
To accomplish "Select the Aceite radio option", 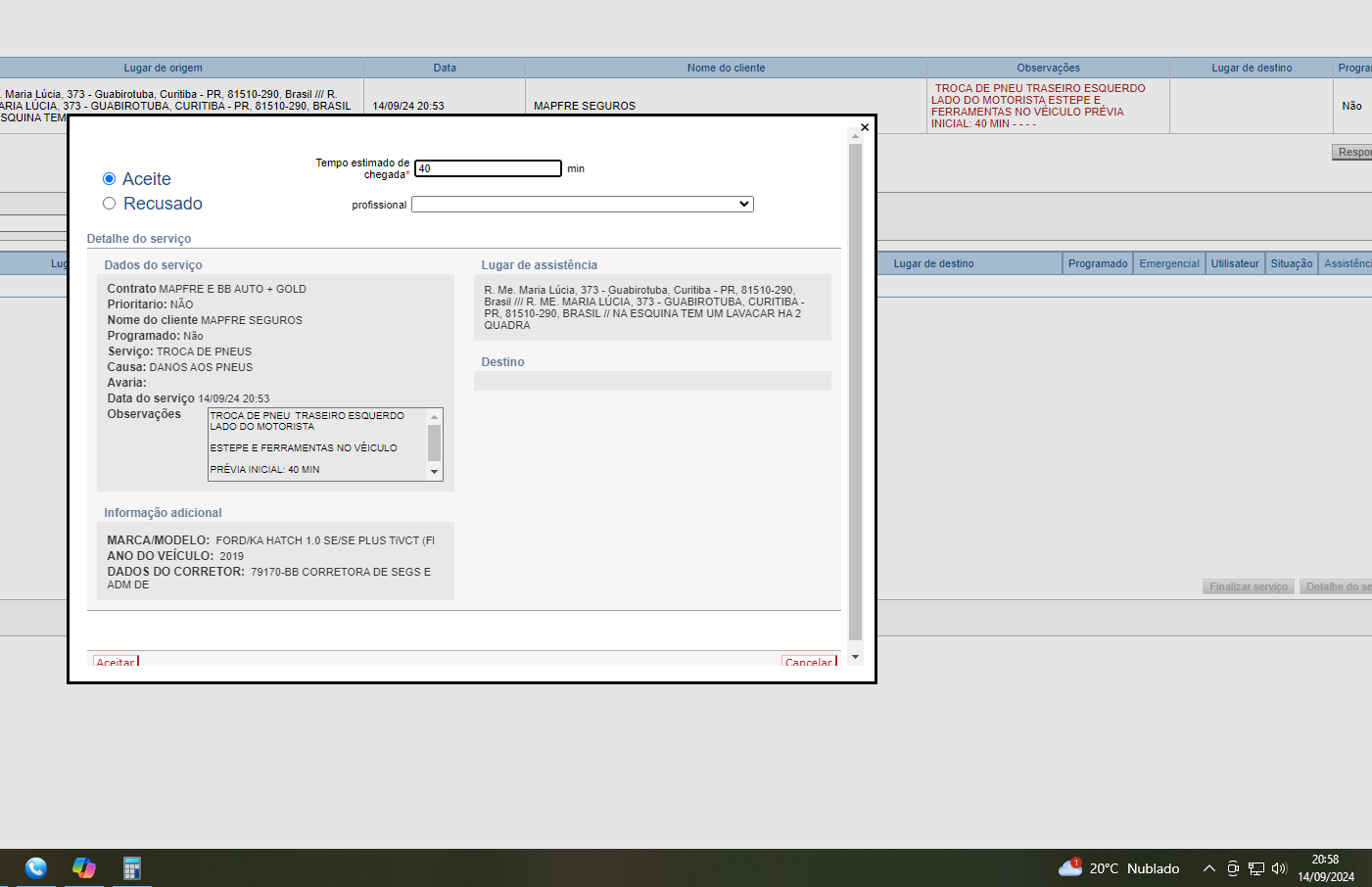I will pyautogui.click(x=110, y=179).
